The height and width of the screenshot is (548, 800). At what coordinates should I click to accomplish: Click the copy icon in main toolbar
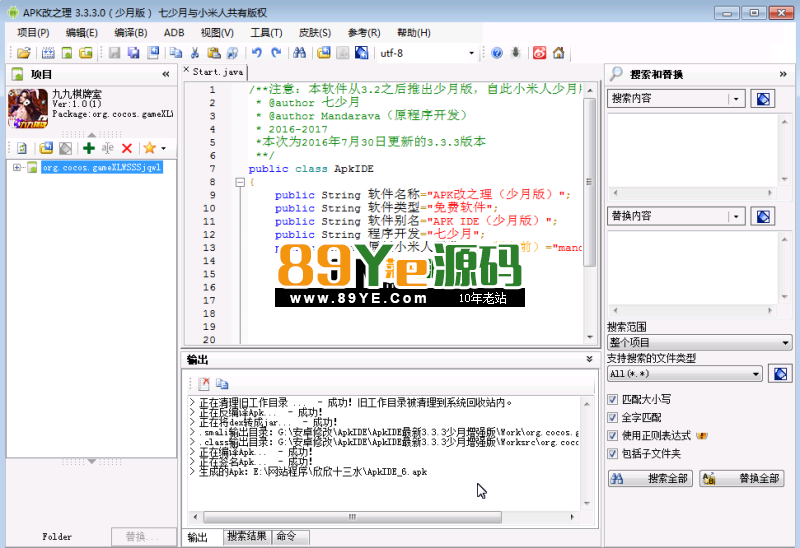click(x=176, y=53)
